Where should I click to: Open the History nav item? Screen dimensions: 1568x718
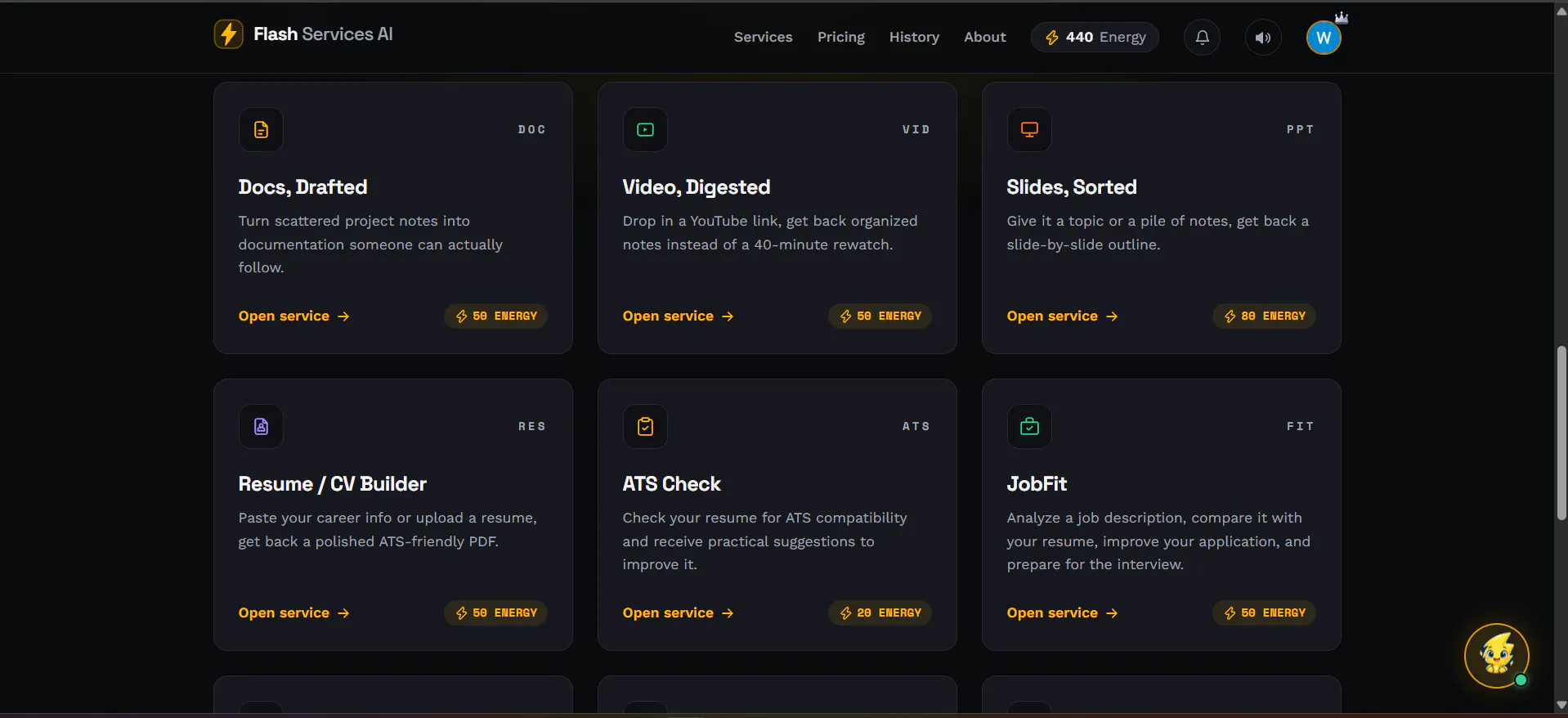pyautogui.click(x=914, y=38)
